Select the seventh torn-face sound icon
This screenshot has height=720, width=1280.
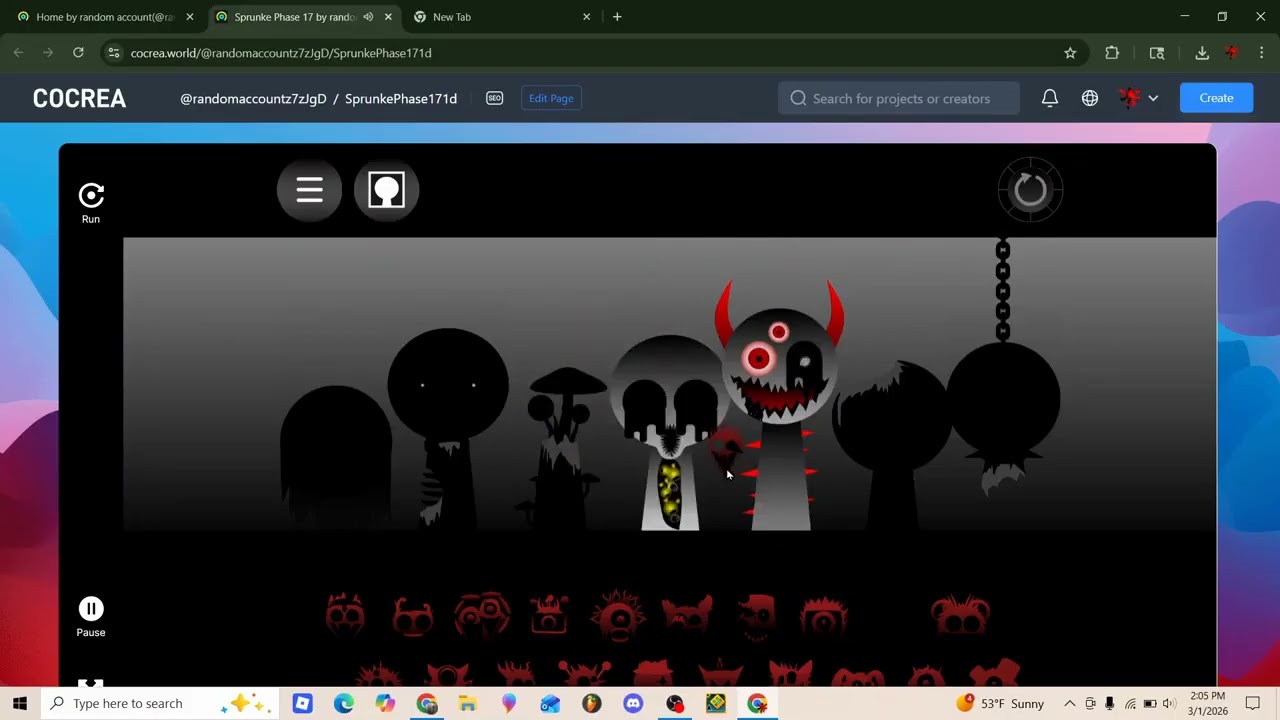point(756,615)
